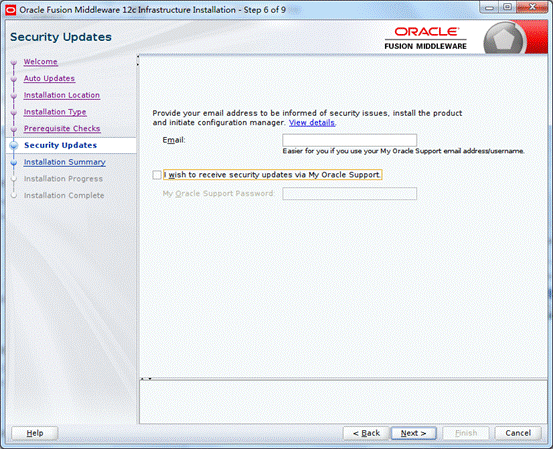This screenshot has width=553, height=449.
Task: Open the View details link
Action: [312, 123]
